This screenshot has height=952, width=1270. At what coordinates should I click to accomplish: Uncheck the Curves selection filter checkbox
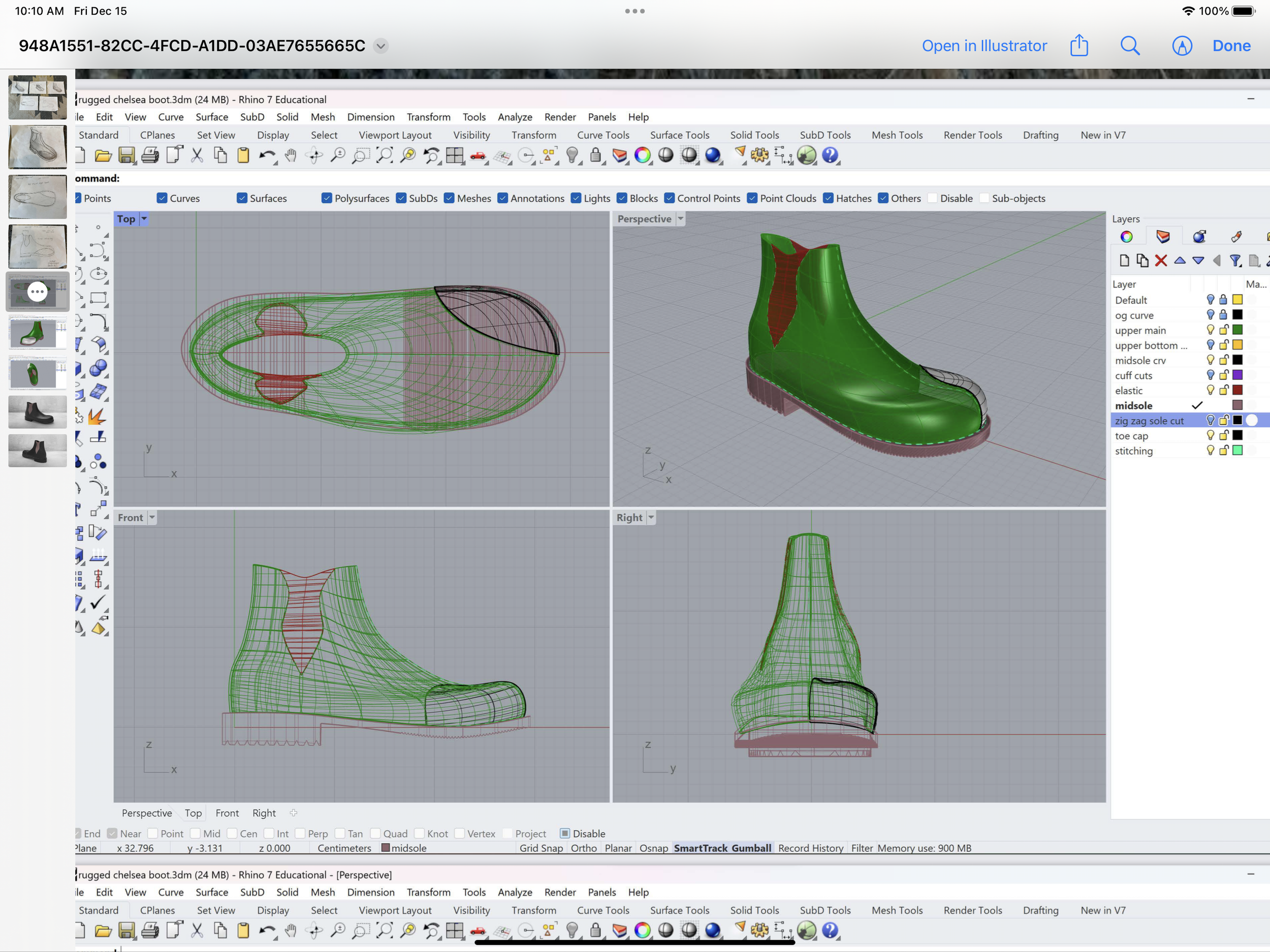click(162, 198)
